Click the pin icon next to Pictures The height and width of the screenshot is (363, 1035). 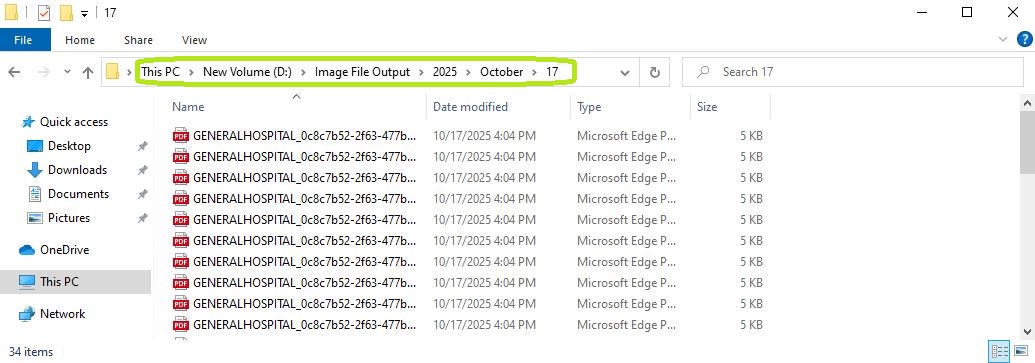click(x=142, y=218)
